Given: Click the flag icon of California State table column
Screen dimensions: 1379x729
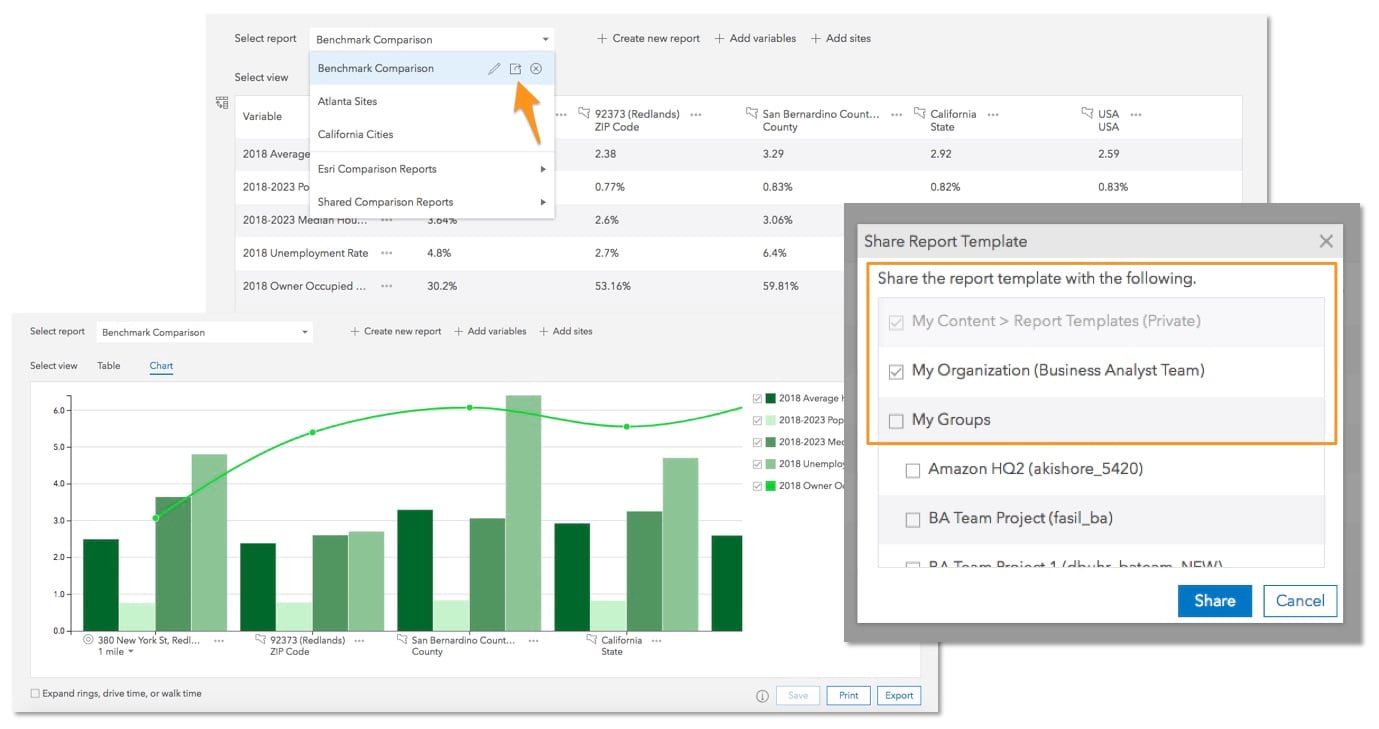Looking at the screenshot, I should (x=920, y=113).
